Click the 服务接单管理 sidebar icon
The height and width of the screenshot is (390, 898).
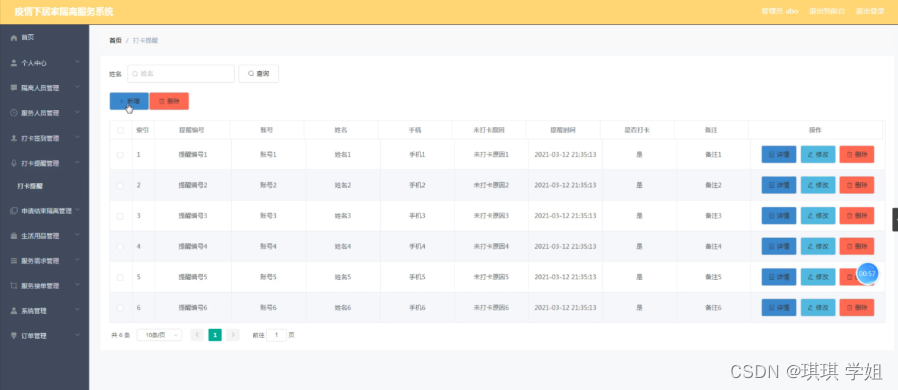(14, 285)
